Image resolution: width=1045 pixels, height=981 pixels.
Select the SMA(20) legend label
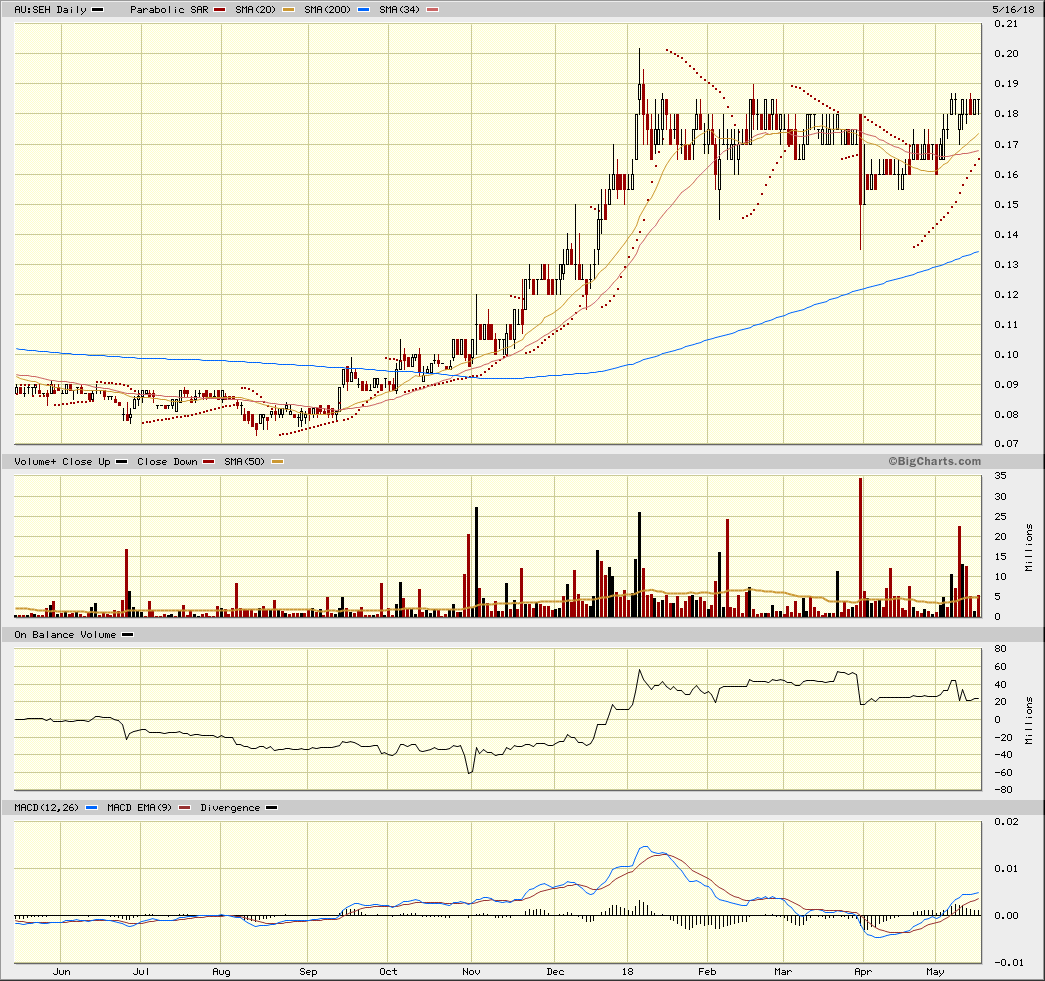point(255,10)
